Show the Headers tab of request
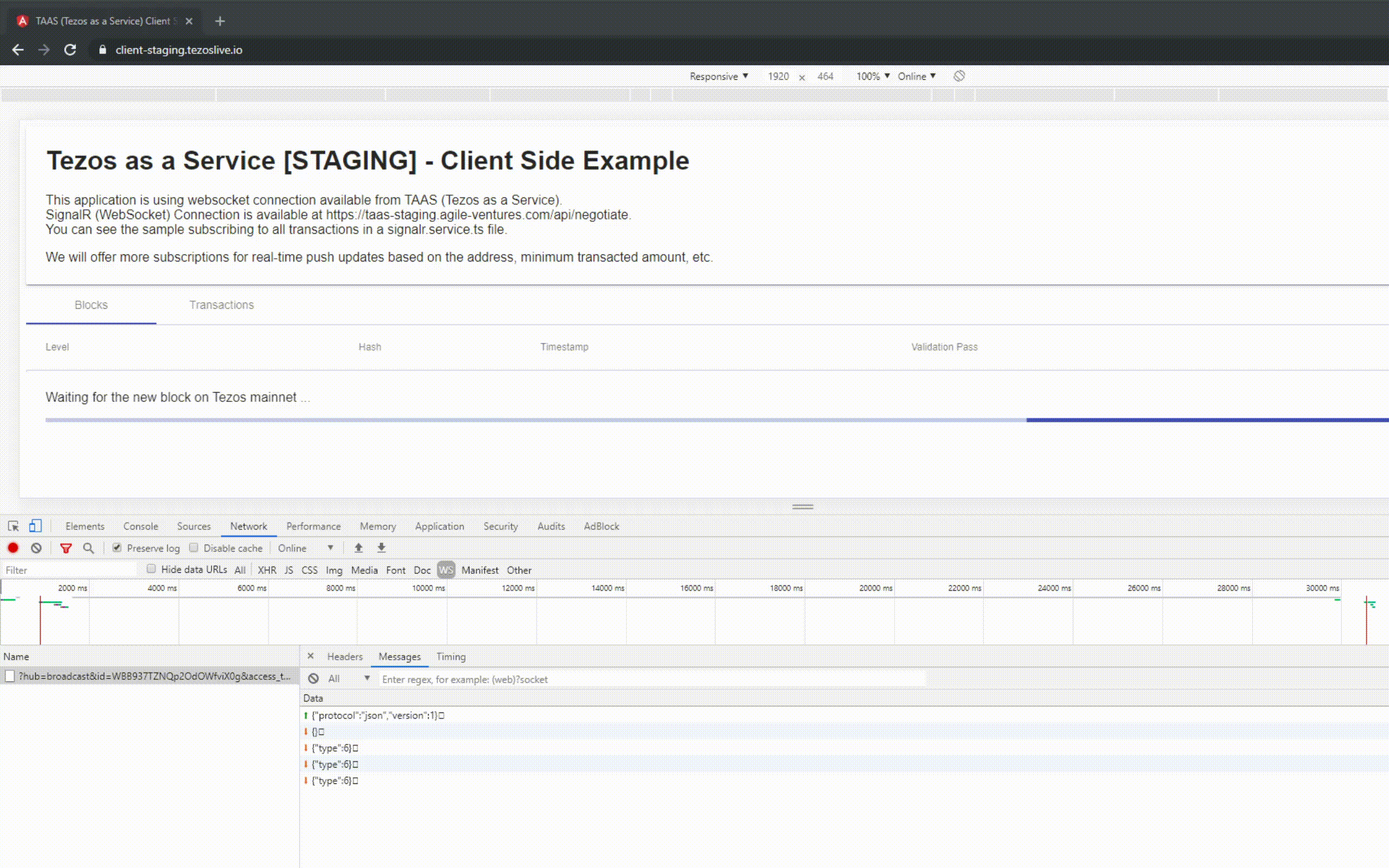Viewport: 1389px width, 868px height. (x=345, y=656)
